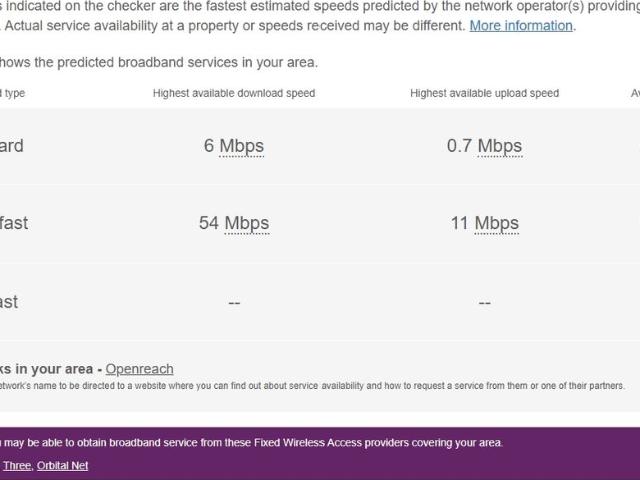The height and width of the screenshot is (480, 640).
Task: Click the Mbps abbreviation beside 54
Action: point(246,223)
